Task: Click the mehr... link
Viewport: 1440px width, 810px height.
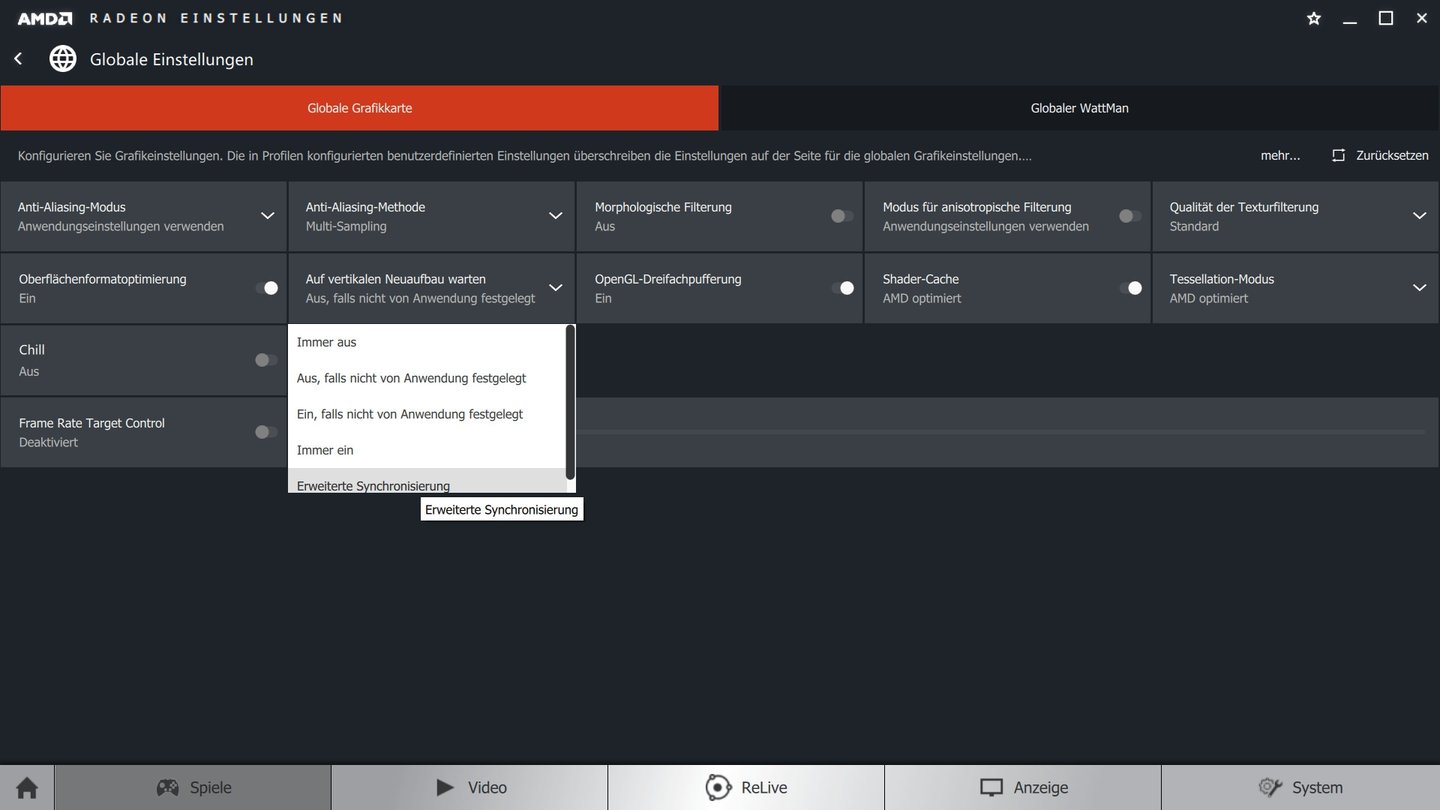Action: pos(1280,155)
